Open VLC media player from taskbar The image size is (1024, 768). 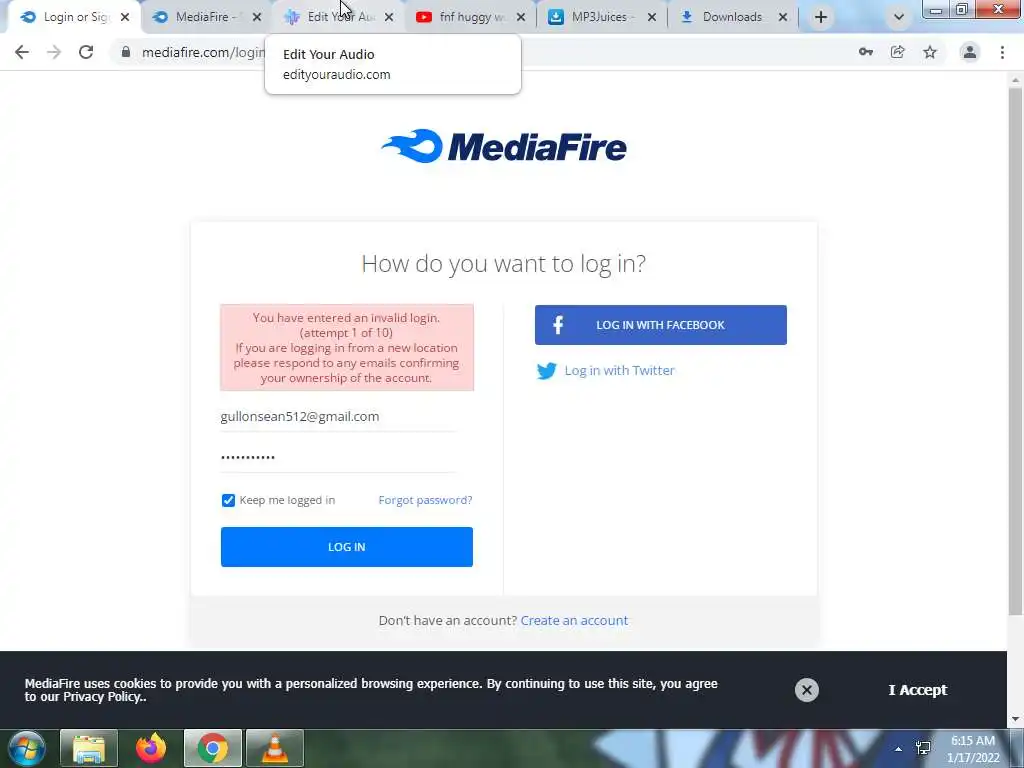tap(275, 748)
